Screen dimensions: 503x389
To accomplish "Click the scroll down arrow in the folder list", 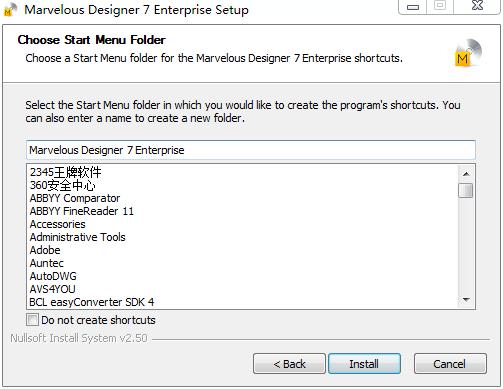I will (466, 299).
